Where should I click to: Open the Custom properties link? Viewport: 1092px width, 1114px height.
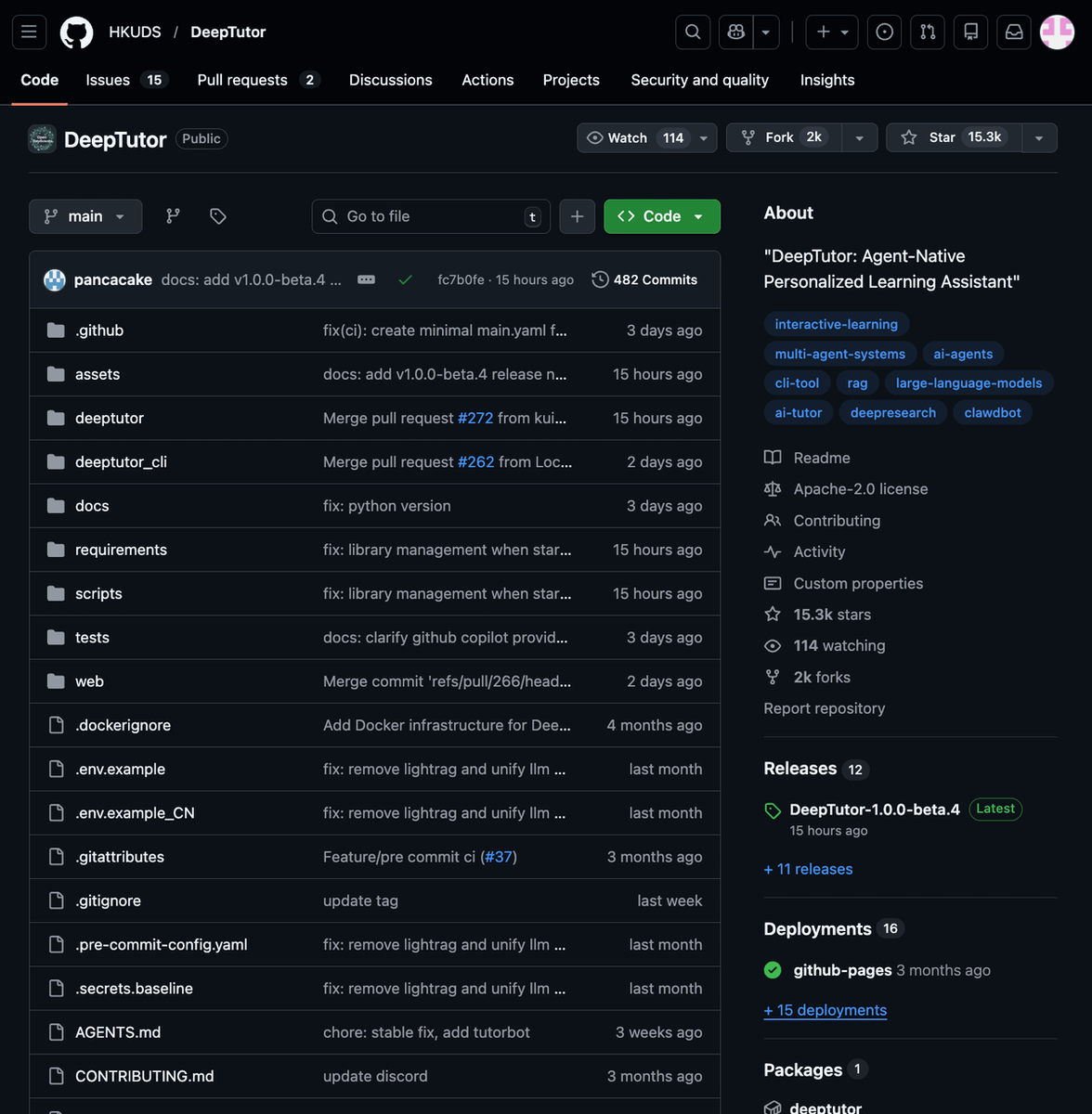click(x=843, y=583)
